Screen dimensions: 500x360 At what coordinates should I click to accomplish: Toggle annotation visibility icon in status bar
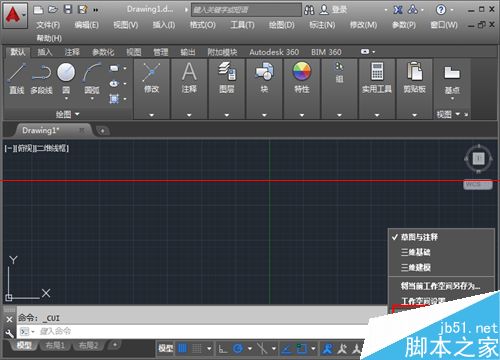(328, 349)
